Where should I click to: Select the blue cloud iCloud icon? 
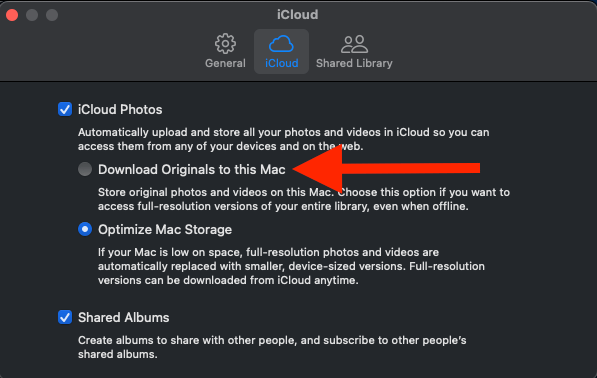281,44
